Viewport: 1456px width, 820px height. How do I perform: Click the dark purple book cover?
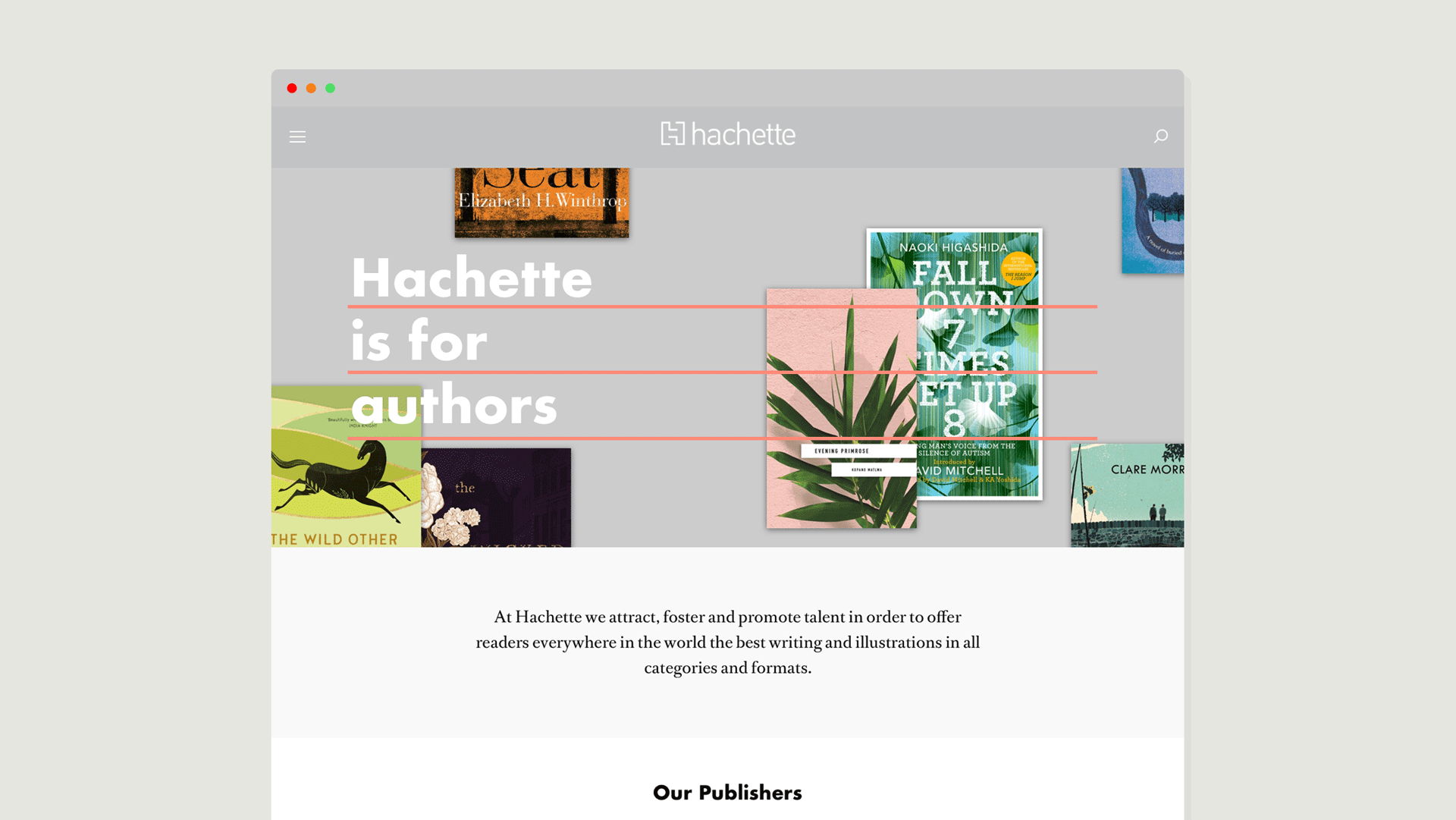click(x=497, y=497)
